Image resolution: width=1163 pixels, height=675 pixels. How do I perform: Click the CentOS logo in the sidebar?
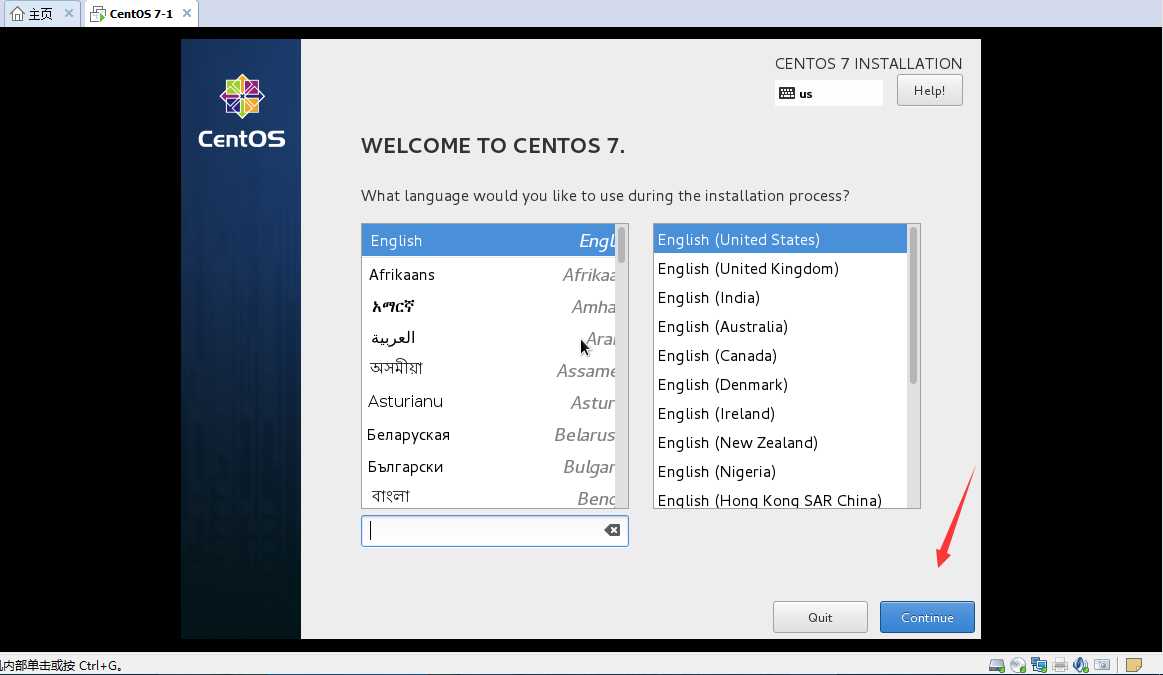(241, 111)
